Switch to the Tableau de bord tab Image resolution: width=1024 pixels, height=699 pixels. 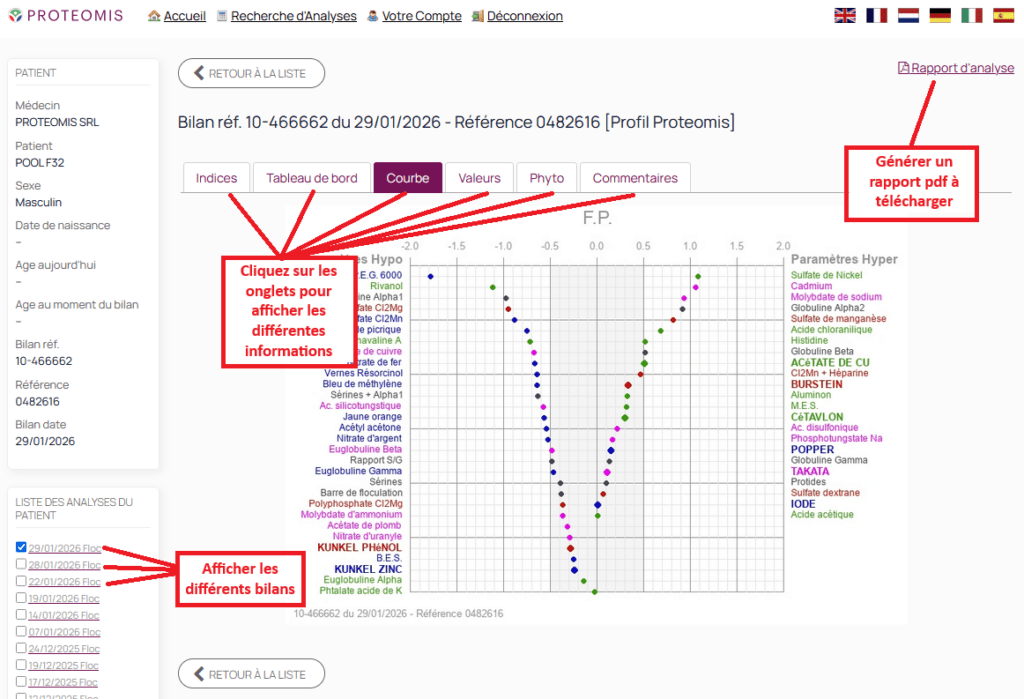point(311,178)
